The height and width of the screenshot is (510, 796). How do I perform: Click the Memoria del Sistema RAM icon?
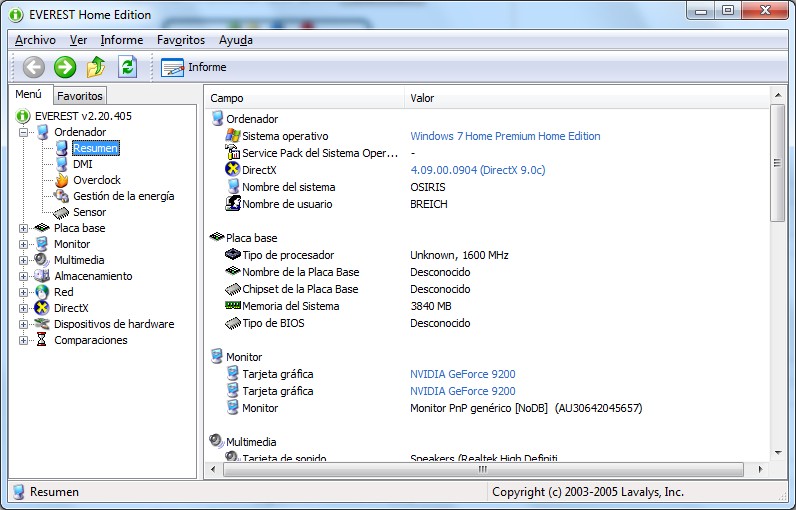(x=233, y=305)
